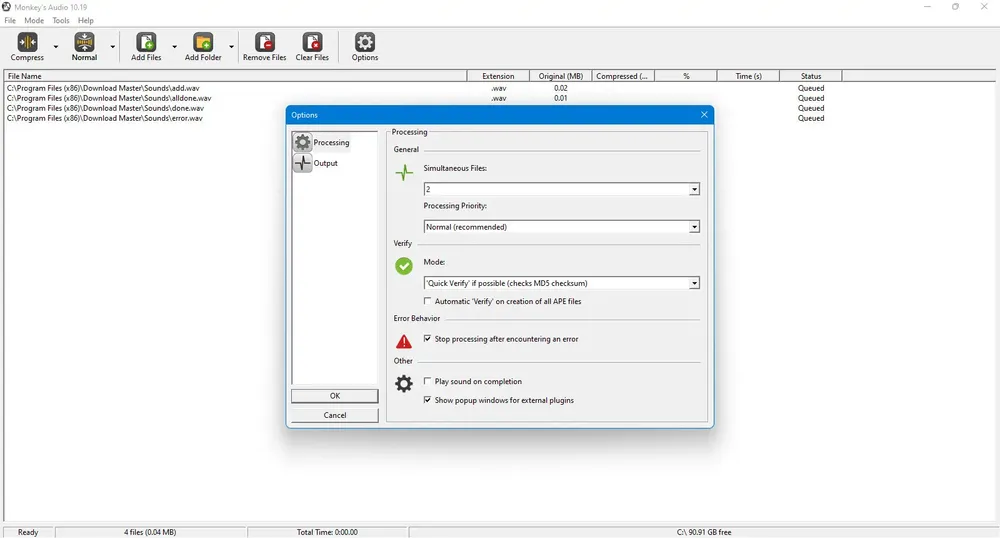Click 'Total Time: 0:00.00' in status bar
1000x538 pixels.
[327, 532]
